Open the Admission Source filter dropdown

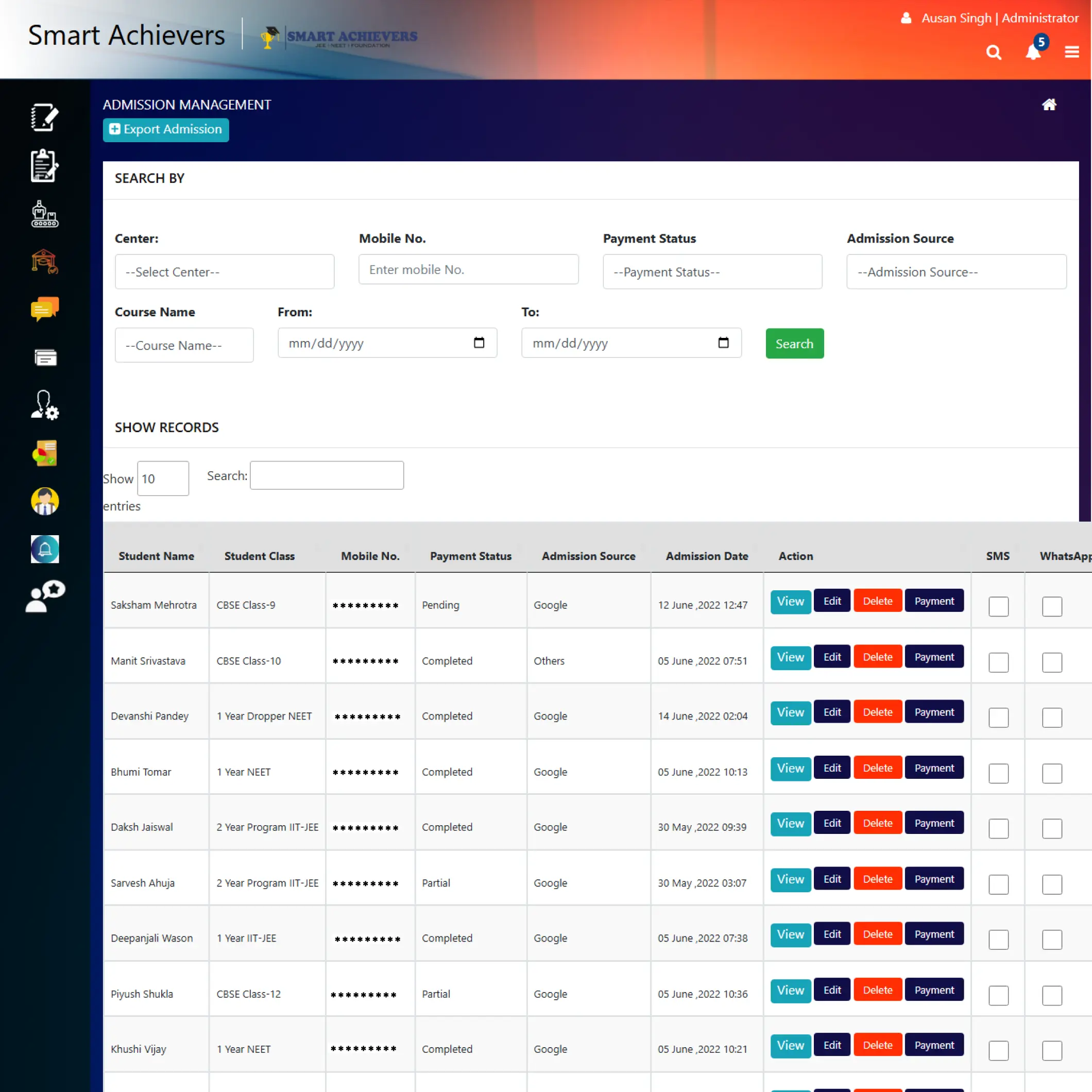click(x=956, y=271)
